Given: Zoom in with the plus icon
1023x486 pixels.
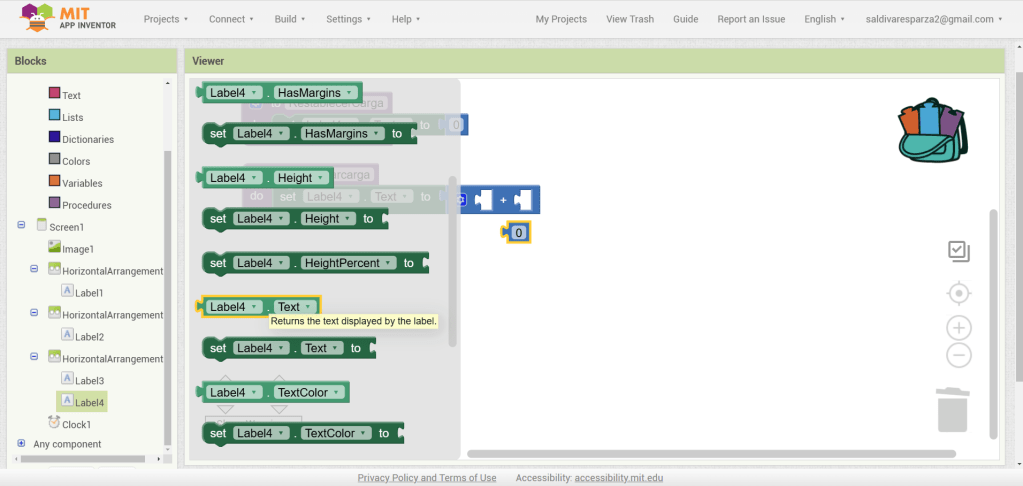Looking at the screenshot, I should [x=958, y=328].
